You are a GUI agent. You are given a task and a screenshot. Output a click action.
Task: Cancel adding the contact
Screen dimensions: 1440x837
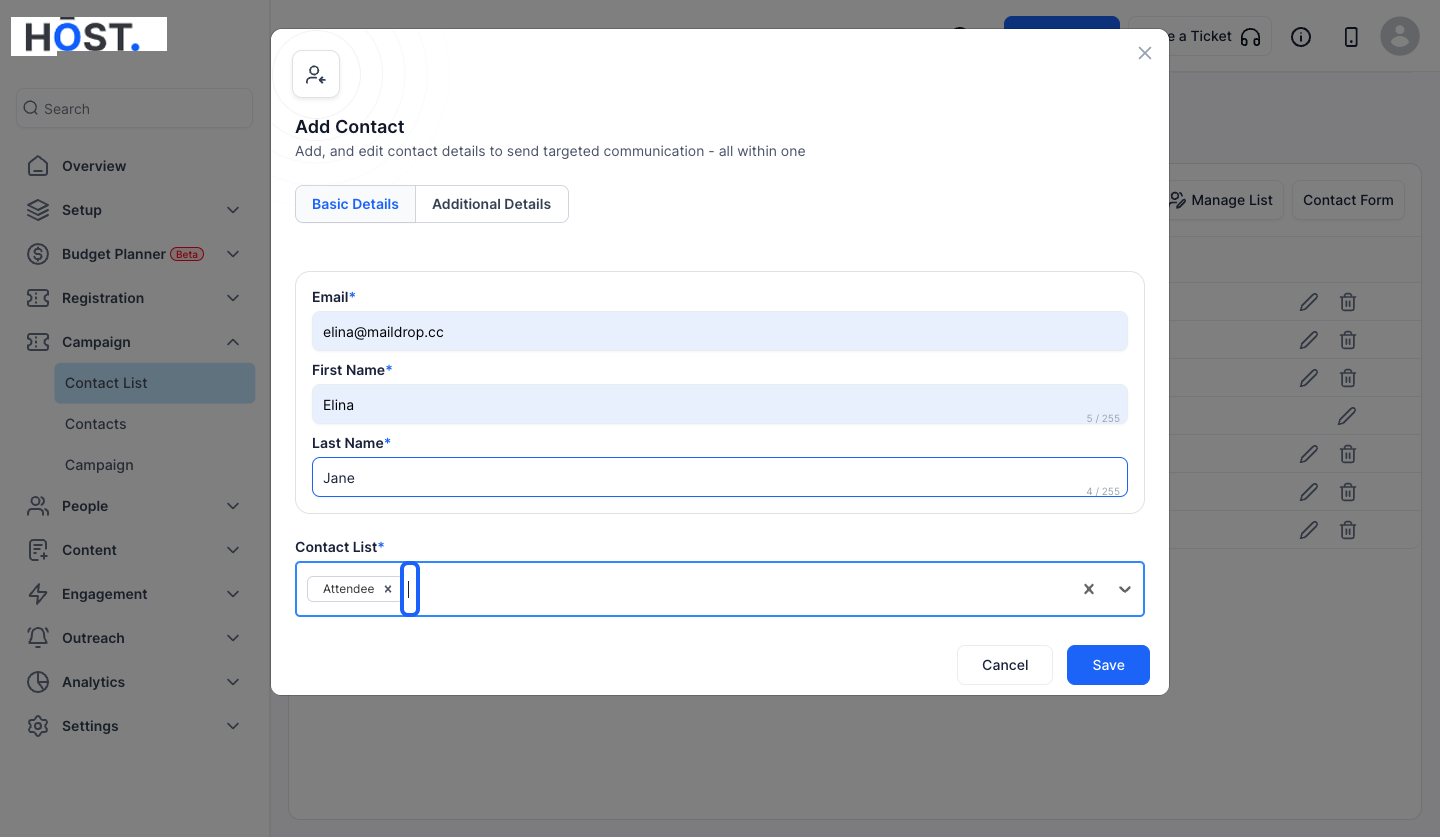point(1005,665)
